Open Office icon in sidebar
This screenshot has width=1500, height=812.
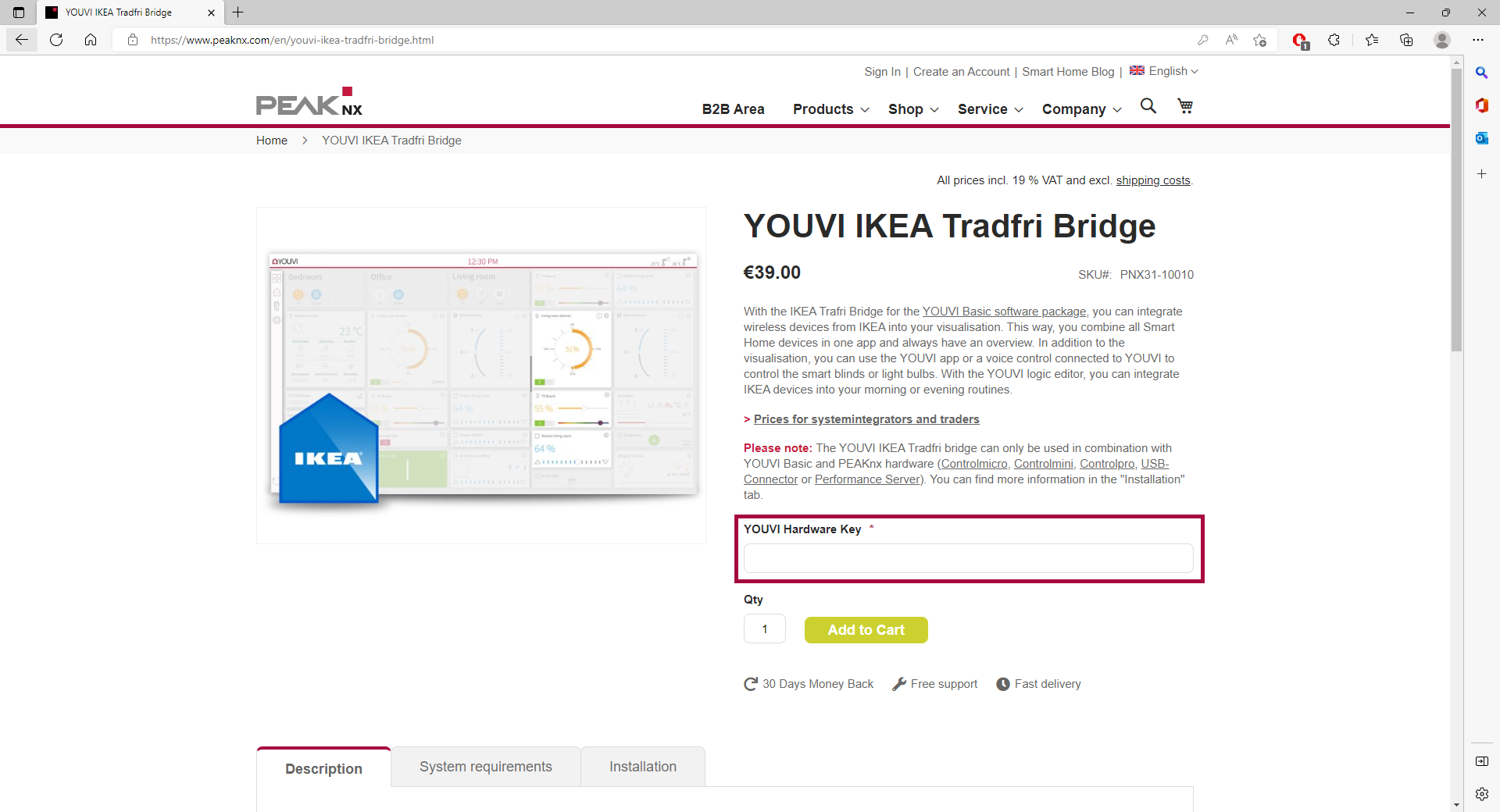click(1481, 105)
